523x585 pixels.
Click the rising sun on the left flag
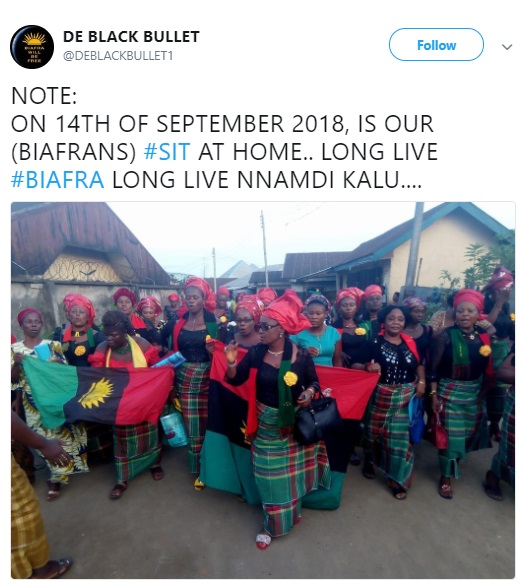(97, 392)
